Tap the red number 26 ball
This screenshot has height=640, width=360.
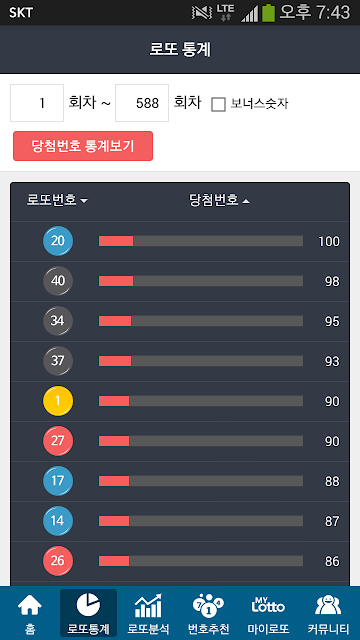[x=58, y=561]
